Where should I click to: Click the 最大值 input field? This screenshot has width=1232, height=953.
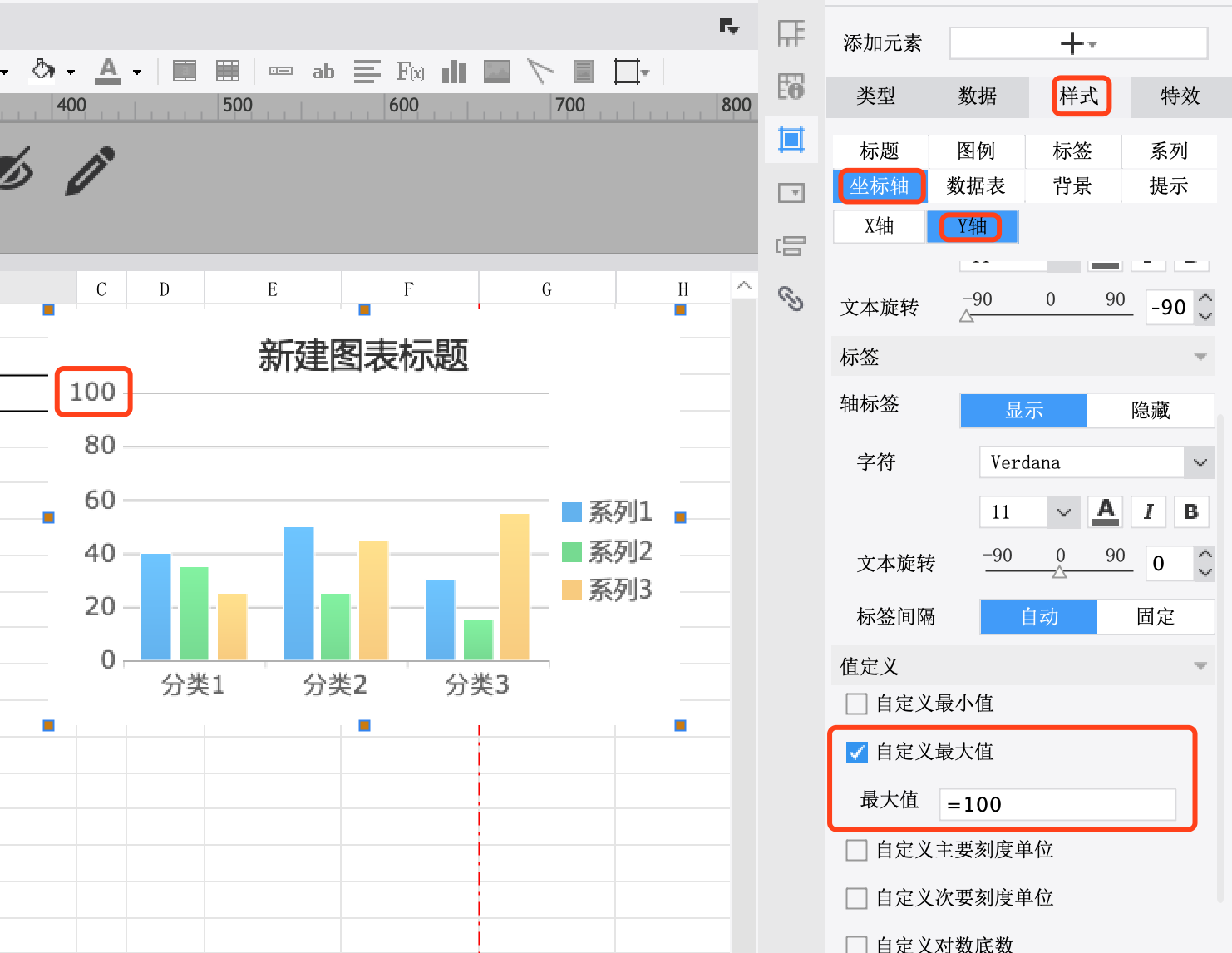(1058, 805)
